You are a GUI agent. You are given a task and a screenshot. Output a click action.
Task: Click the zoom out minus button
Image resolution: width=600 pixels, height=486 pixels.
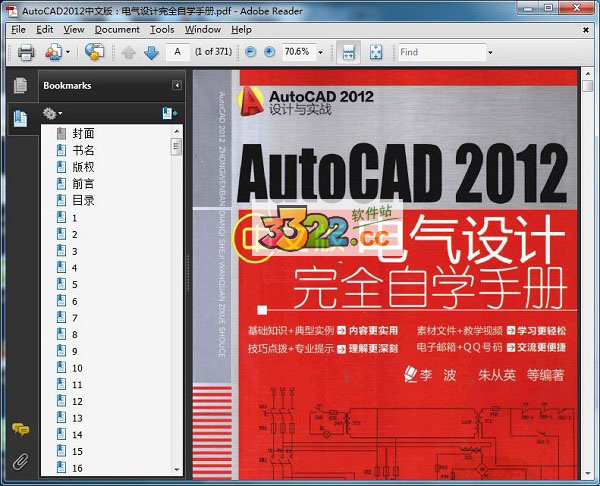point(250,52)
